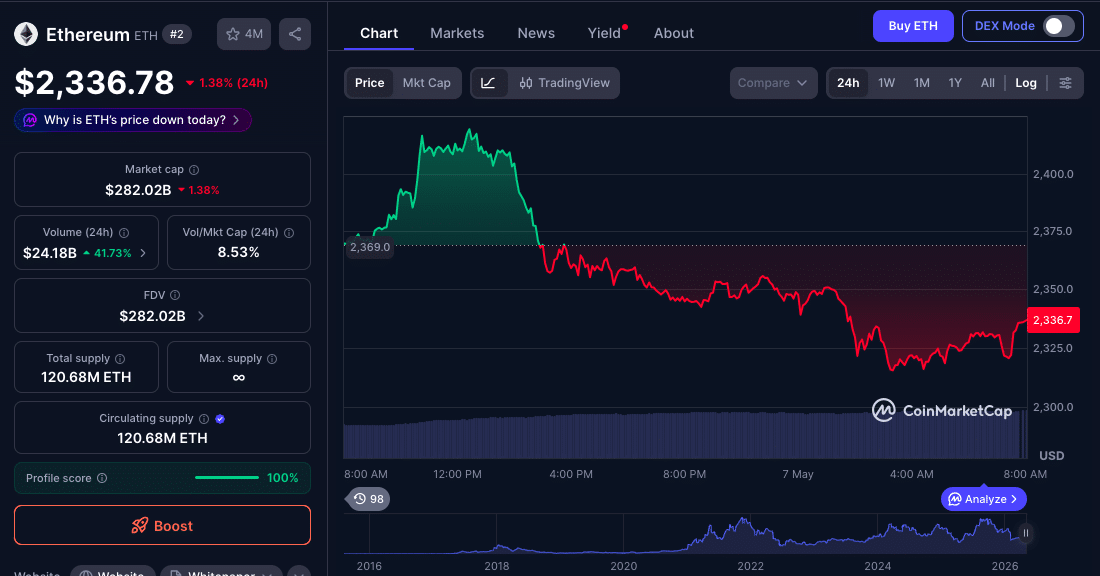Click the opening price marker 2,369.0
Screen dimensions: 1100x576
click(369, 247)
